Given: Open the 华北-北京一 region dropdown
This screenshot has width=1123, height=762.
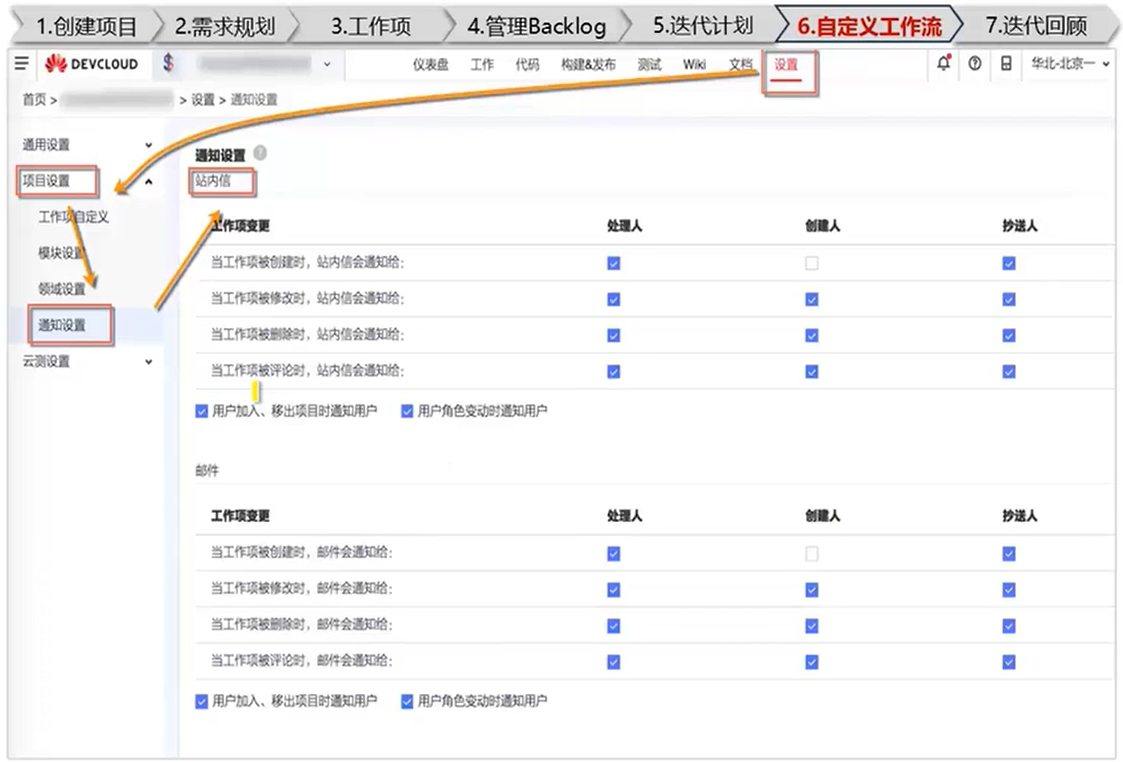Looking at the screenshot, I should click(x=1070, y=64).
